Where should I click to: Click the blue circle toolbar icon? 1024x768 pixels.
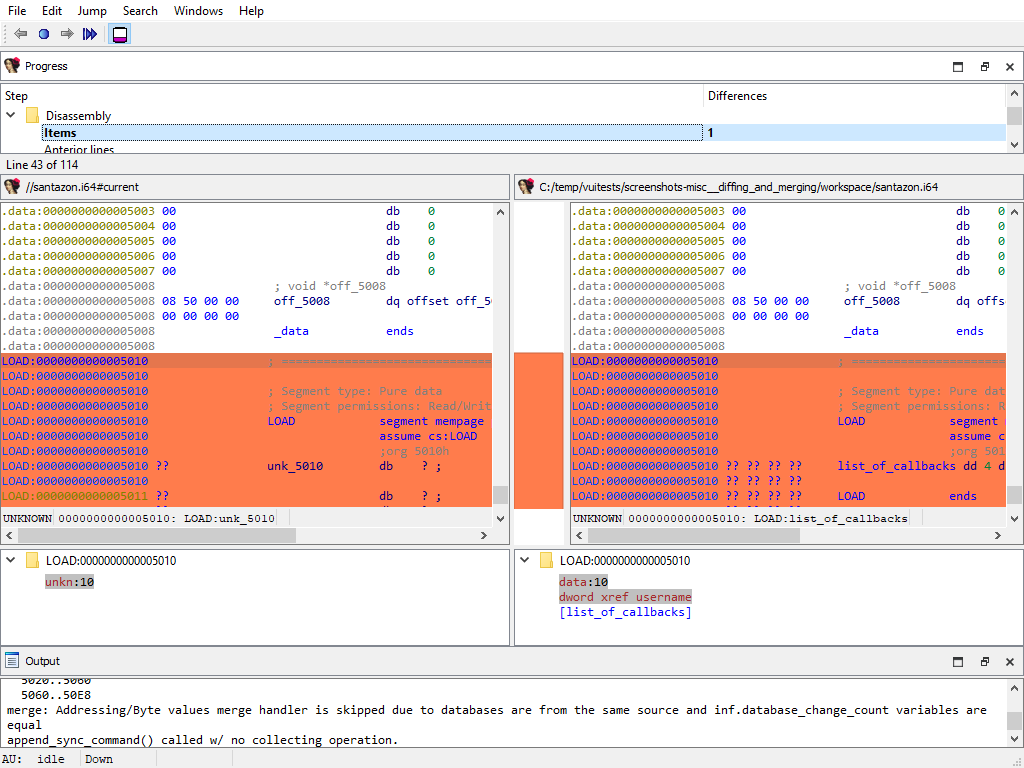[44, 34]
